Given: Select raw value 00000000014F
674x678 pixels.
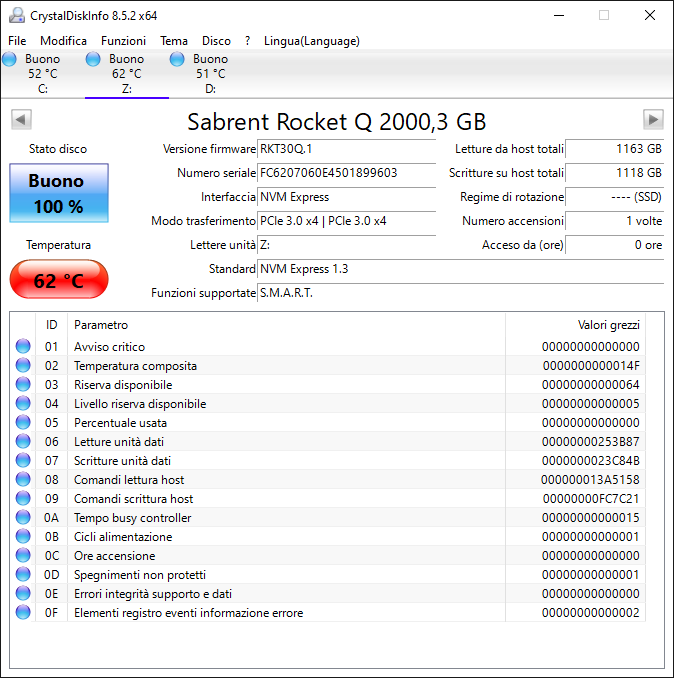Looking at the screenshot, I should (x=591, y=366).
